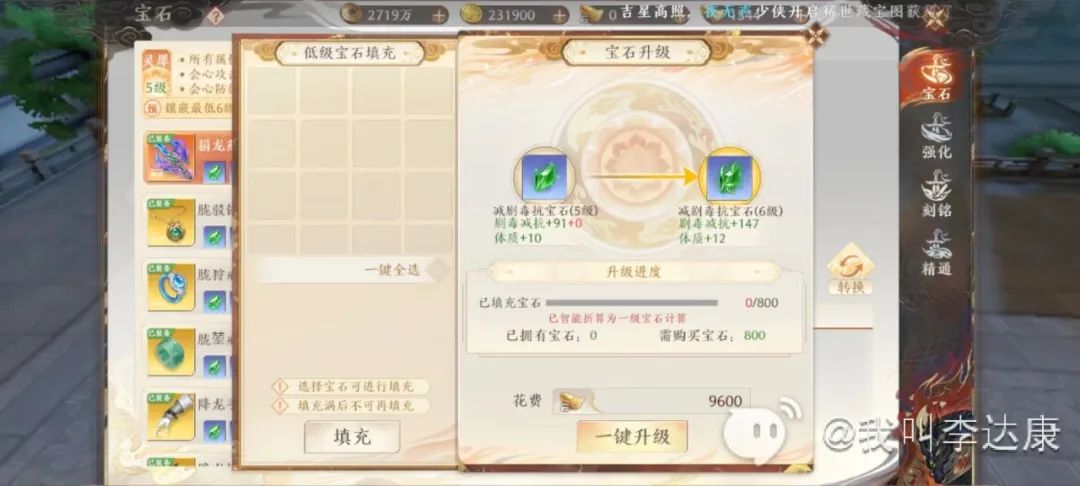Select the blue ring equipment item
The image size is (1080, 486).
coord(171,286)
